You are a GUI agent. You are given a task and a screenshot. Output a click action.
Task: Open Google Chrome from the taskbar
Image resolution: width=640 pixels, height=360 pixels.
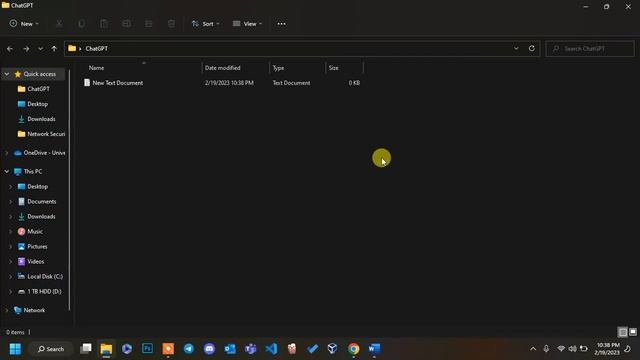[x=353, y=349]
